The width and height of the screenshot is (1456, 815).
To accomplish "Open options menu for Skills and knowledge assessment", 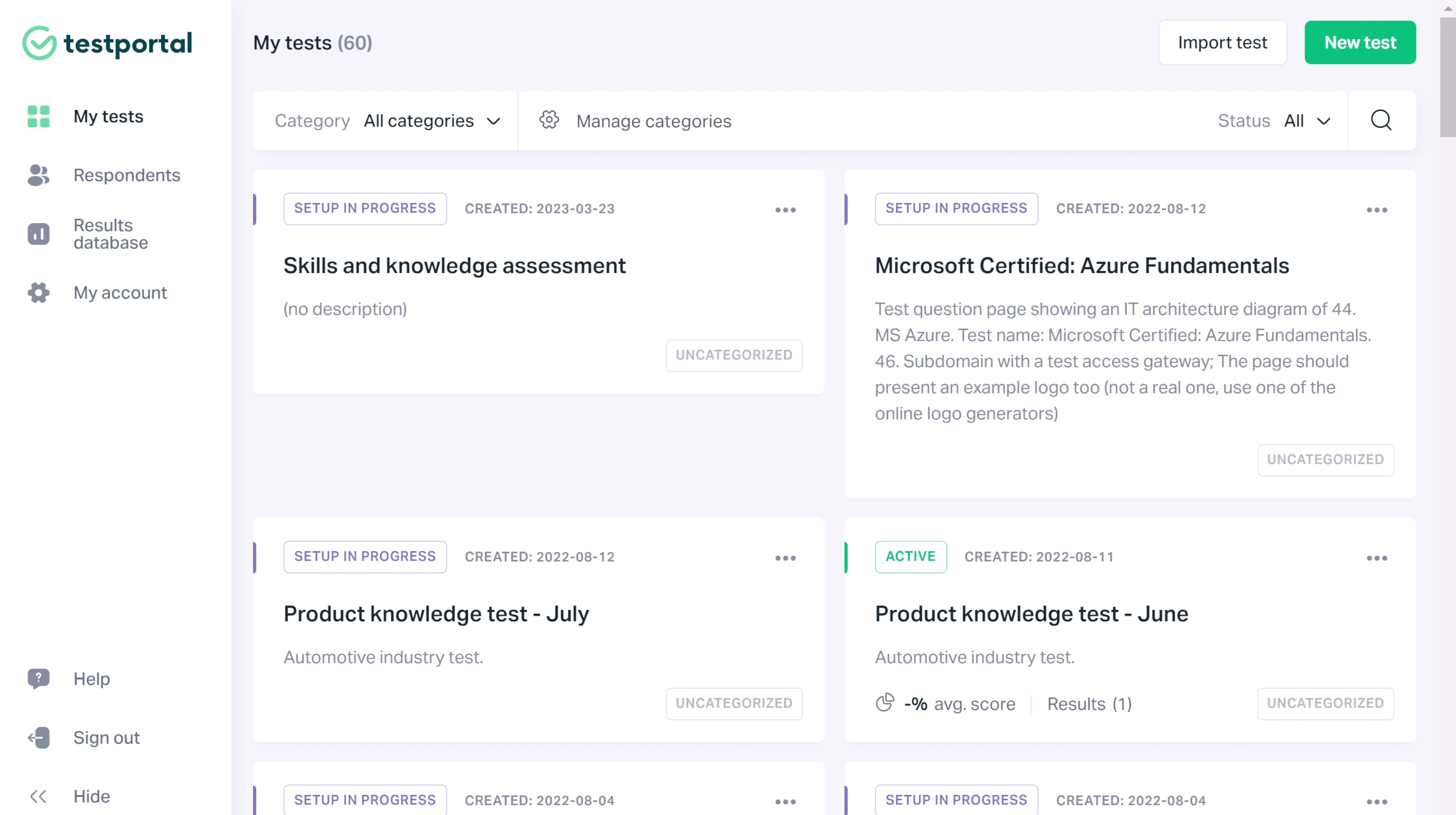I will (785, 210).
